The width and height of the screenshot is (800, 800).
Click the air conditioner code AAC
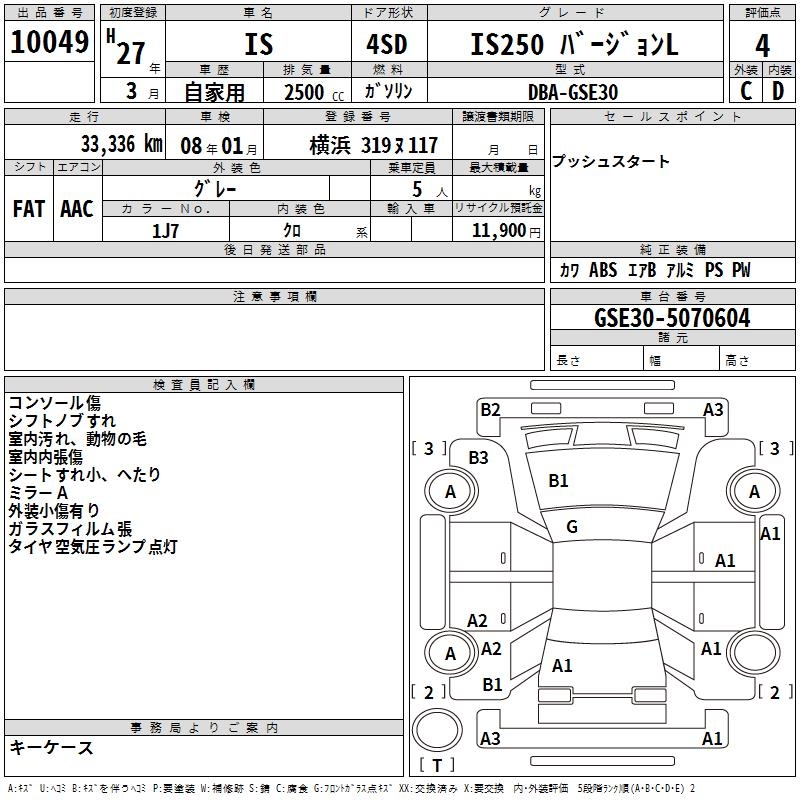[x=77, y=209]
